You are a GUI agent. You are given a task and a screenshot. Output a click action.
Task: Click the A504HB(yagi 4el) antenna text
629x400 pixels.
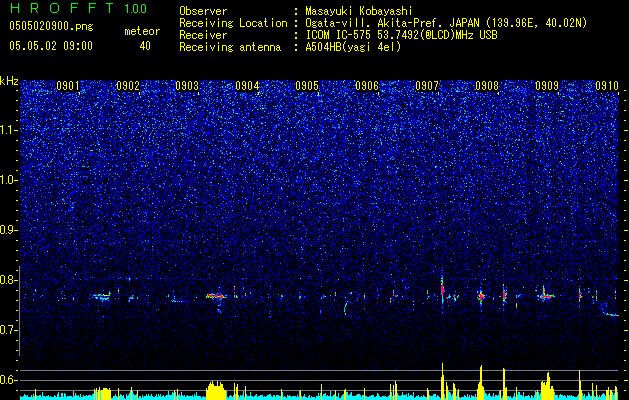353,47
